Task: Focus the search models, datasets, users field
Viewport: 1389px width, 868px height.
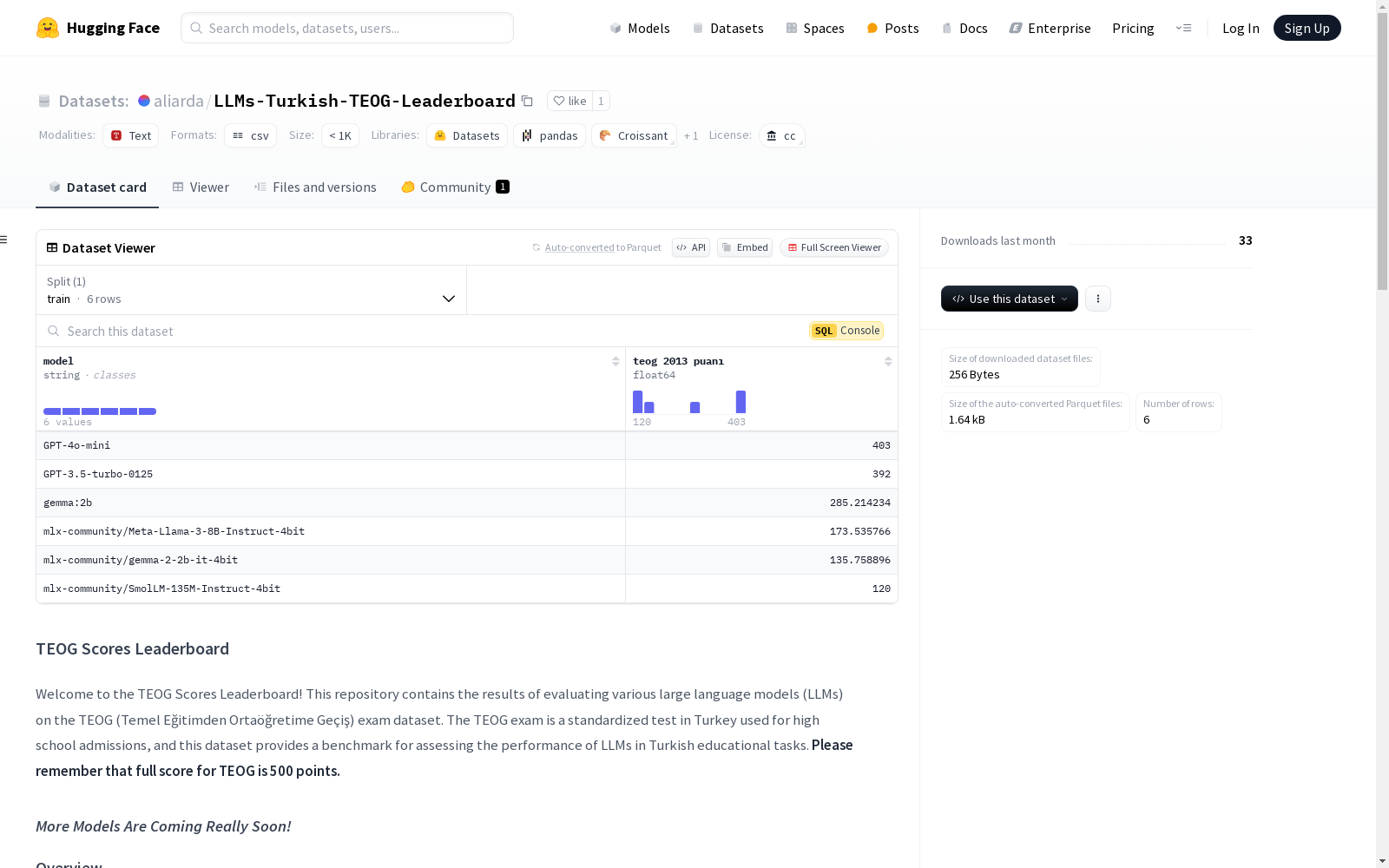Action: click(347, 28)
